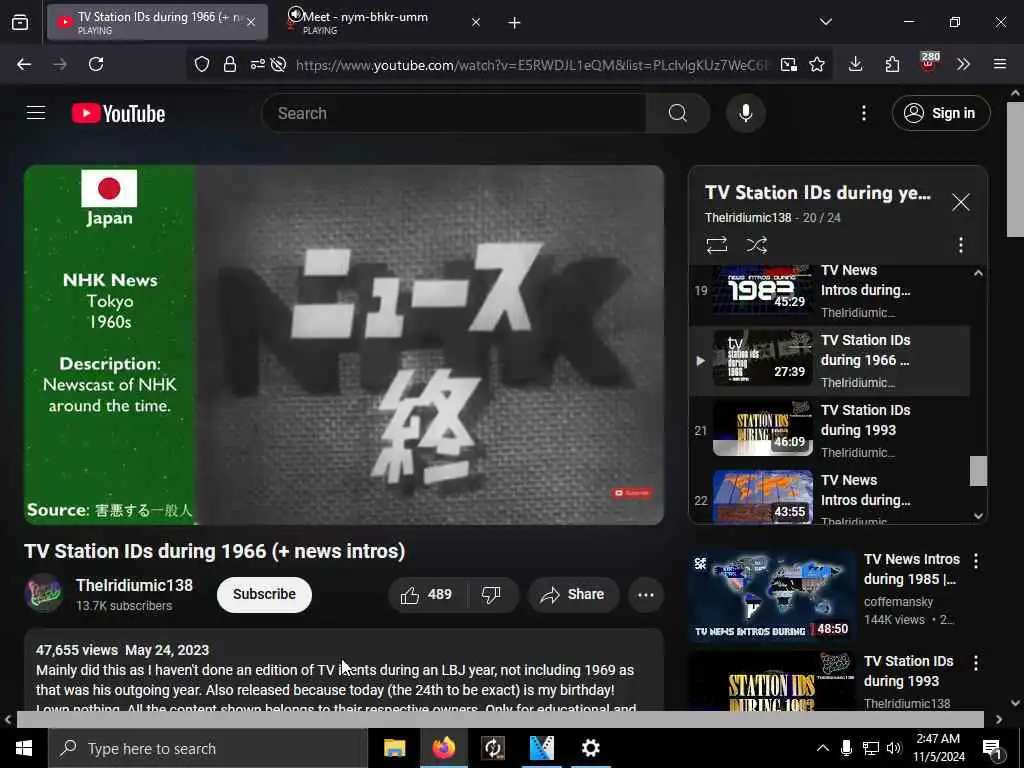Open Firefox downloads panel
This screenshot has height=768, width=1024.
(x=856, y=64)
